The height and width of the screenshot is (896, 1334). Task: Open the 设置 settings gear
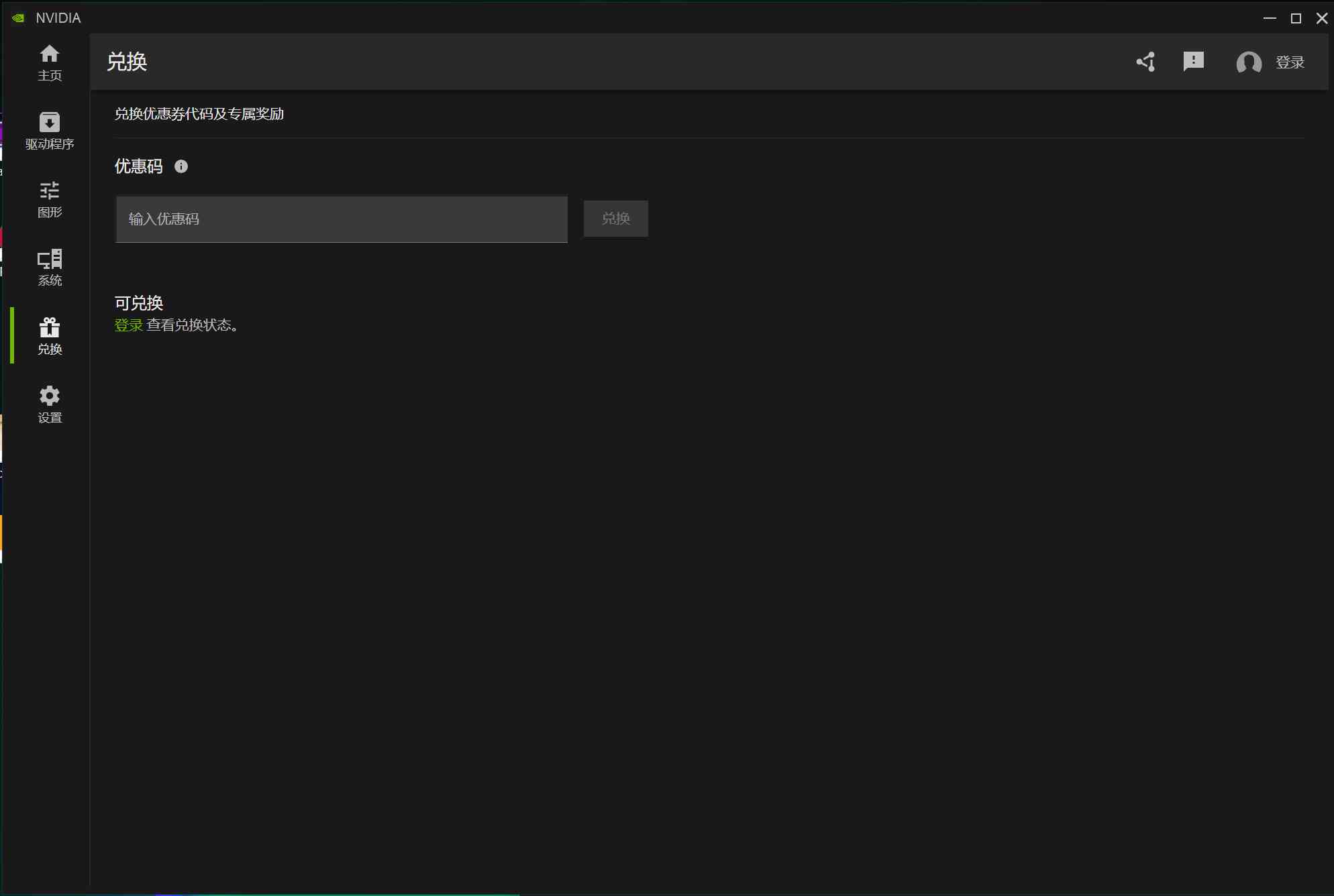tap(50, 404)
